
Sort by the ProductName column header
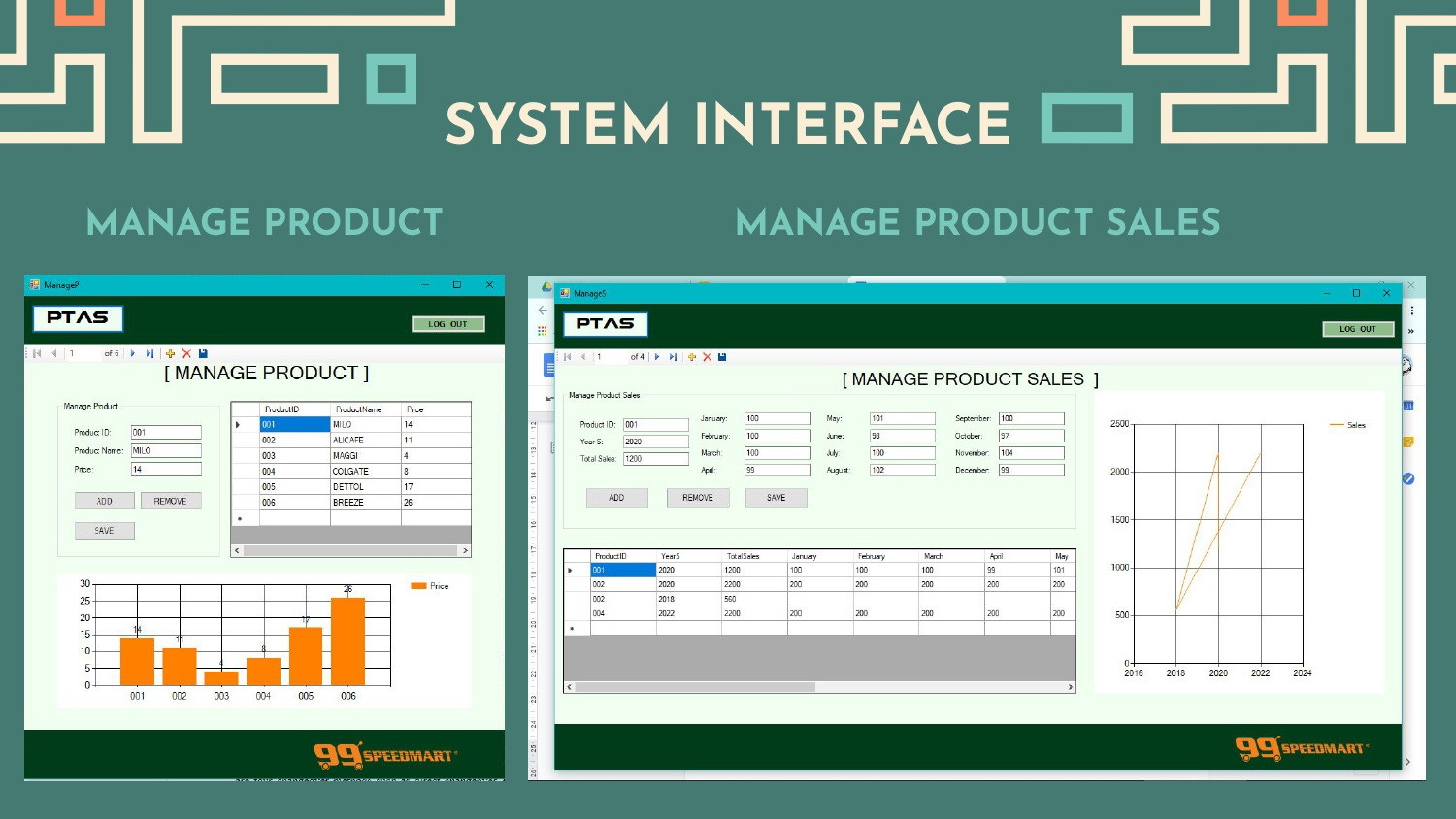(358, 409)
